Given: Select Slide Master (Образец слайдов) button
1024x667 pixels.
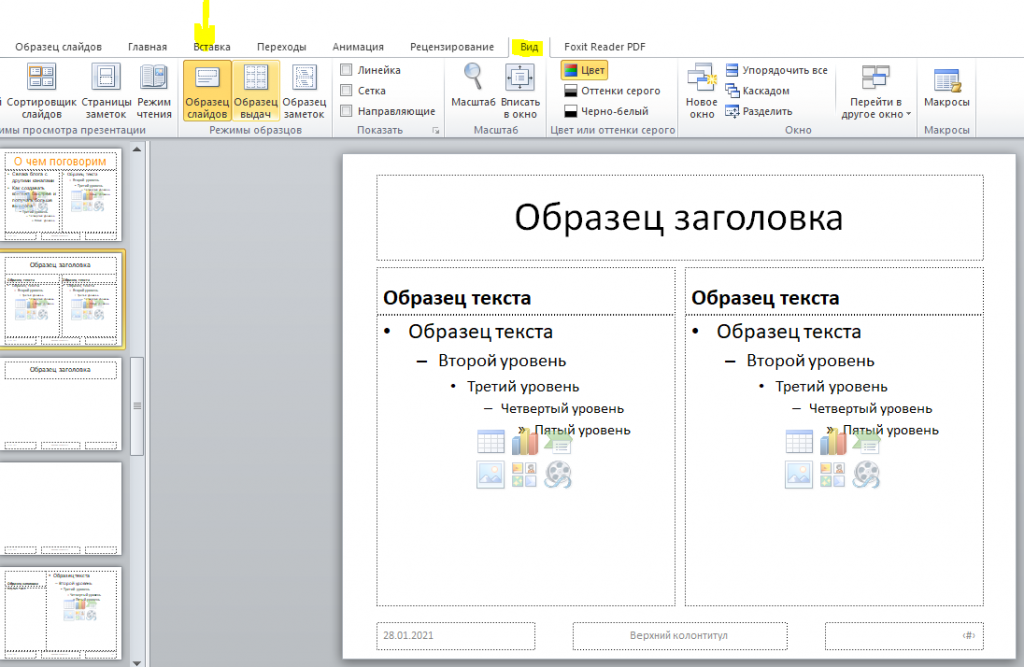Looking at the screenshot, I should (207, 91).
